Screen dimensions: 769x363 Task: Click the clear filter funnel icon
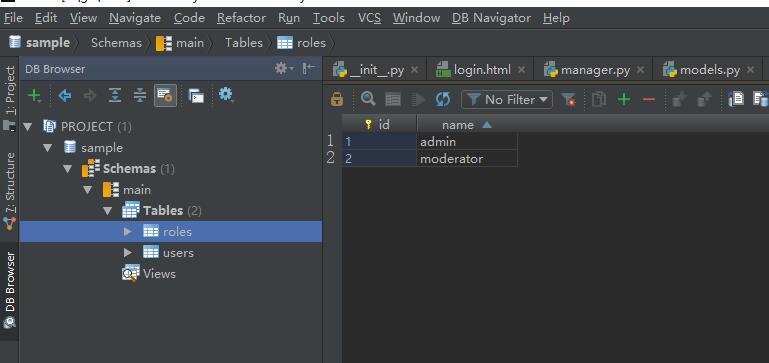pos(568,100)
